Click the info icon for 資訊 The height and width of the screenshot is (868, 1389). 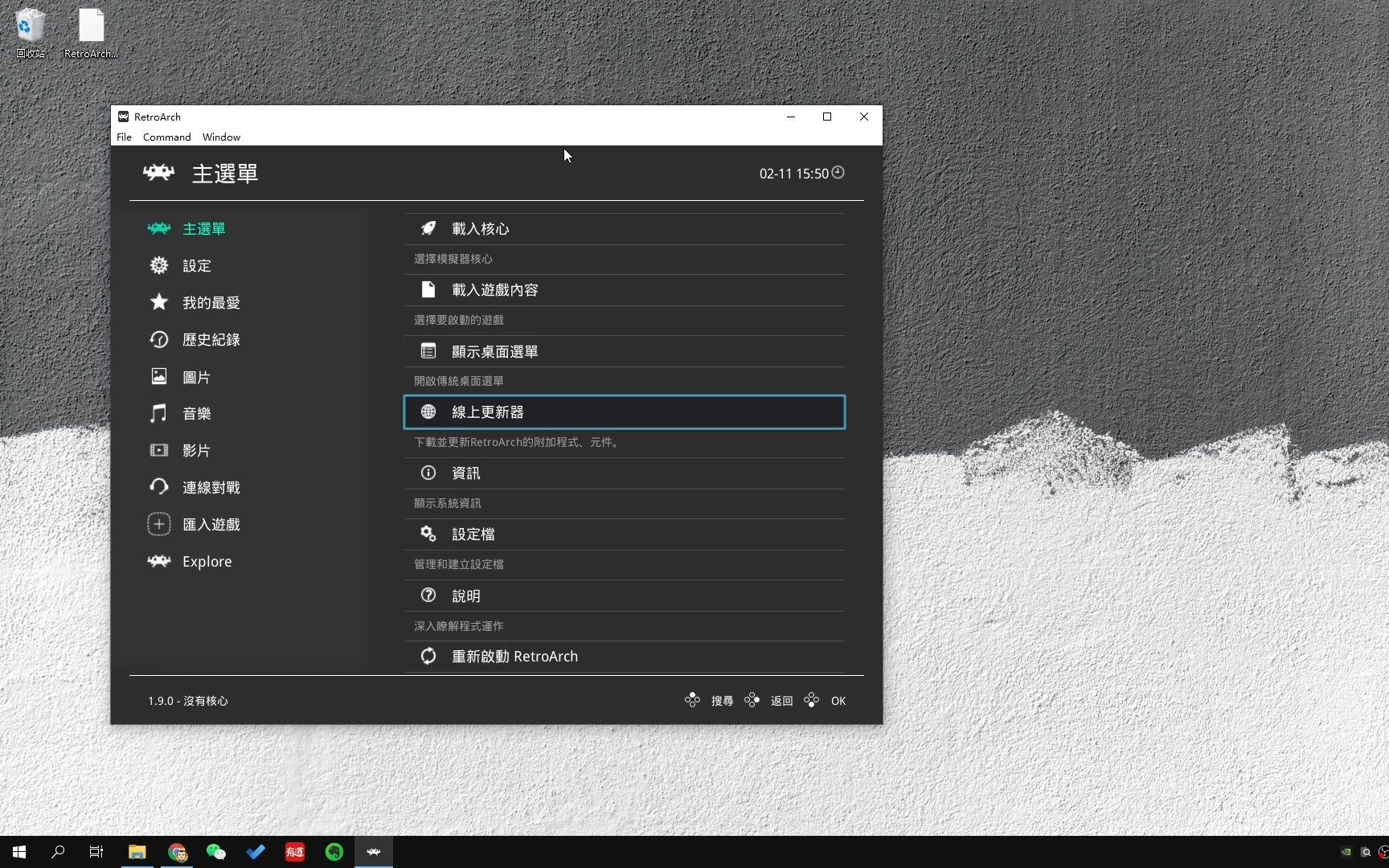(x=428, y=473)
